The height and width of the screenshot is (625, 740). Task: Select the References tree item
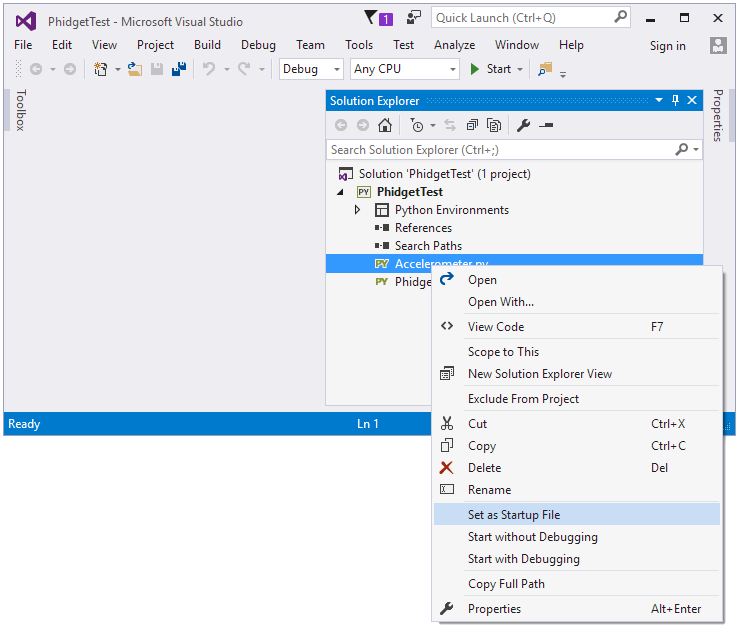point(423,228)
